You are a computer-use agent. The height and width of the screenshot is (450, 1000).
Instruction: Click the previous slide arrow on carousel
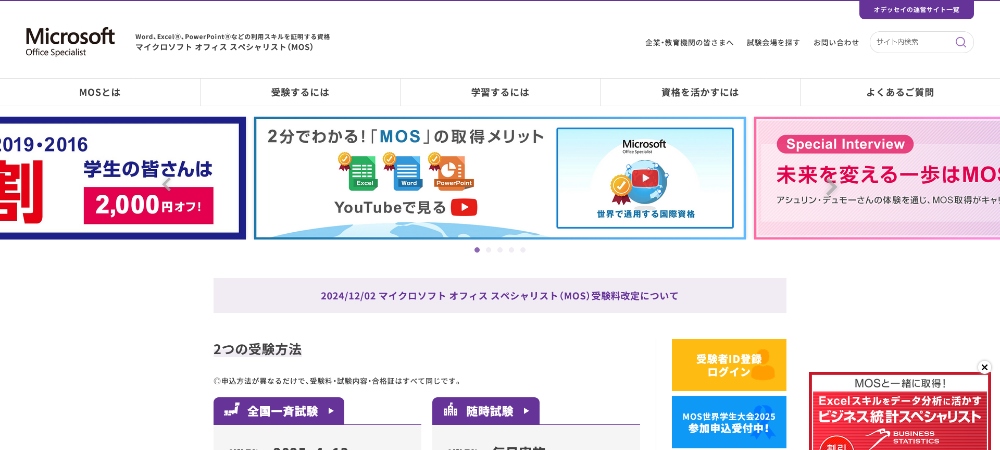coord(167,185)
